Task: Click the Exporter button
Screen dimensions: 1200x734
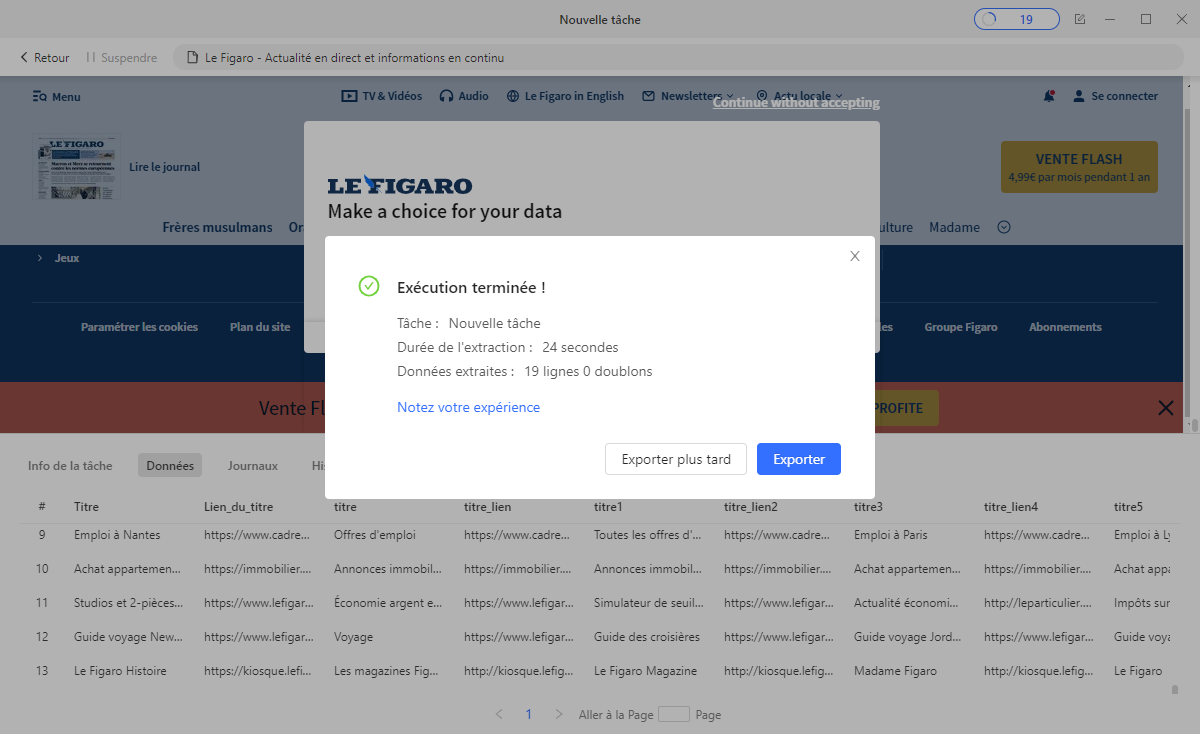Action: 799,459
